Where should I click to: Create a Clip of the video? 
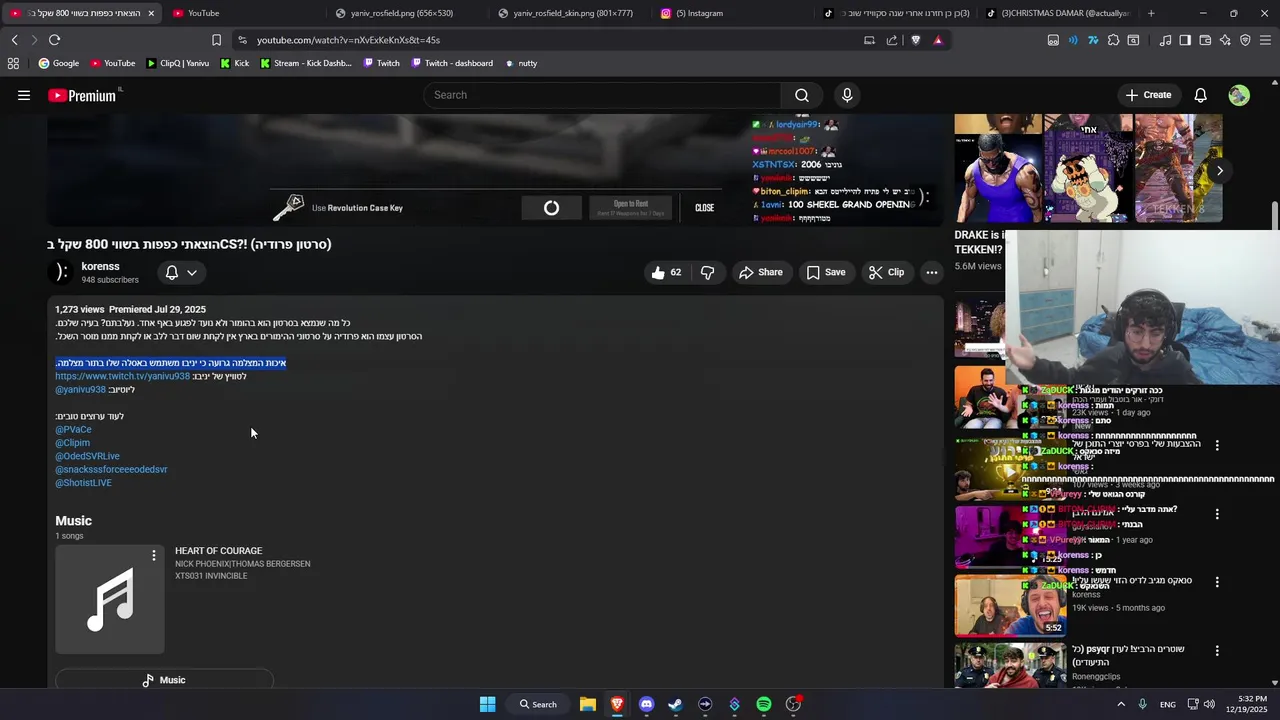[x=886, y=272]
